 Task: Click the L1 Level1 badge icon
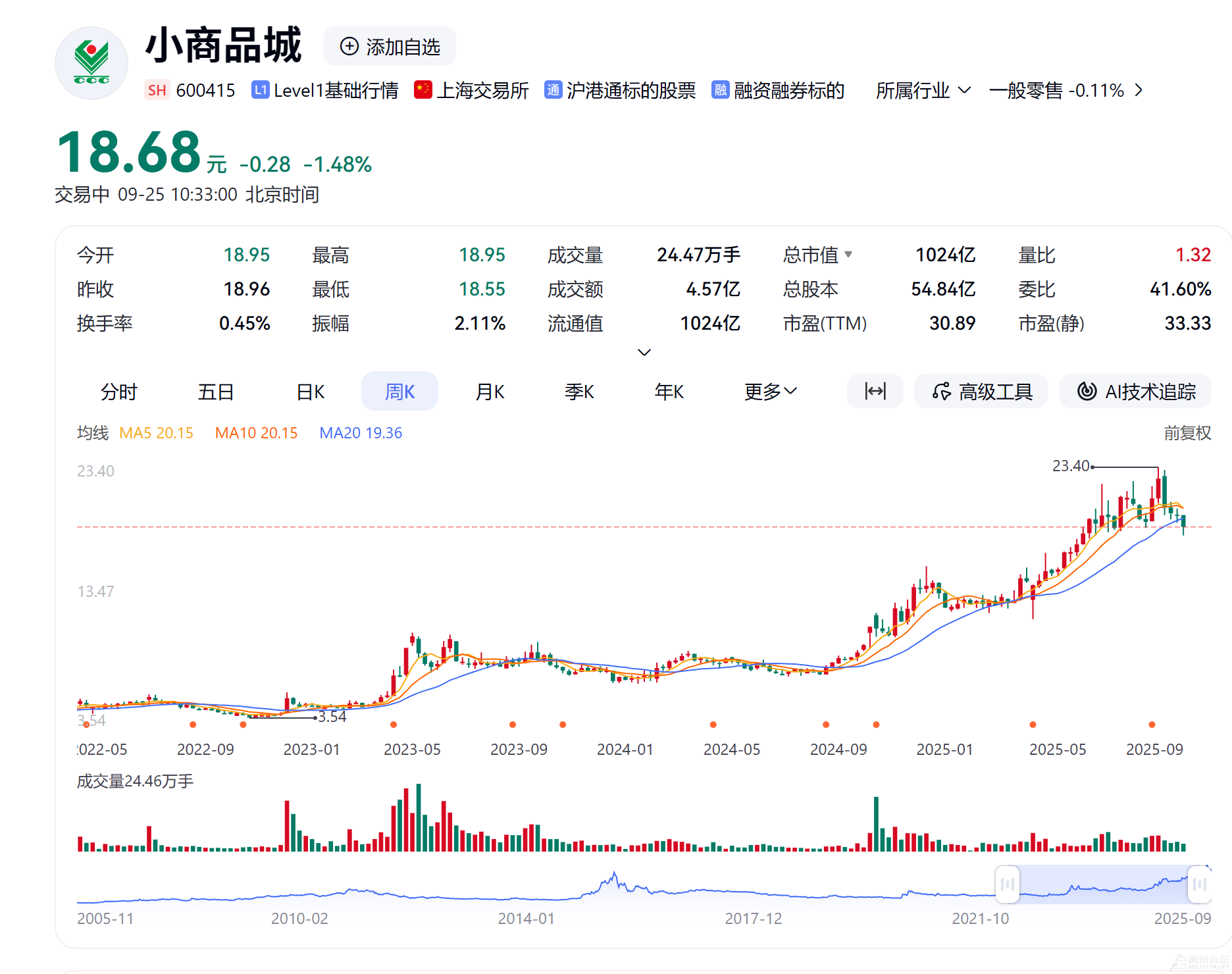click(261, 90)
